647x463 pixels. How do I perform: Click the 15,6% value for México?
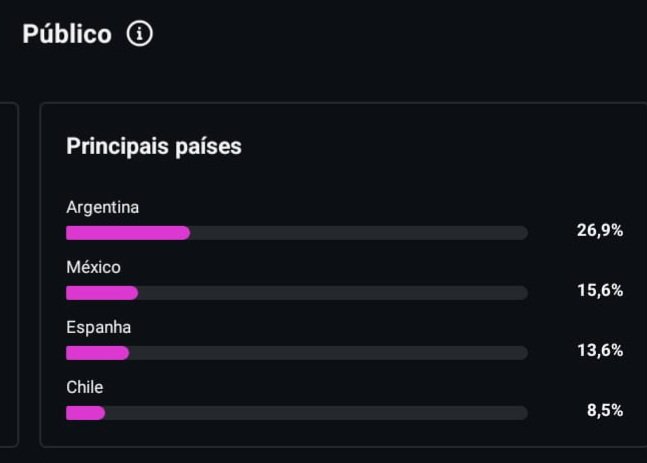click(599, 291)
